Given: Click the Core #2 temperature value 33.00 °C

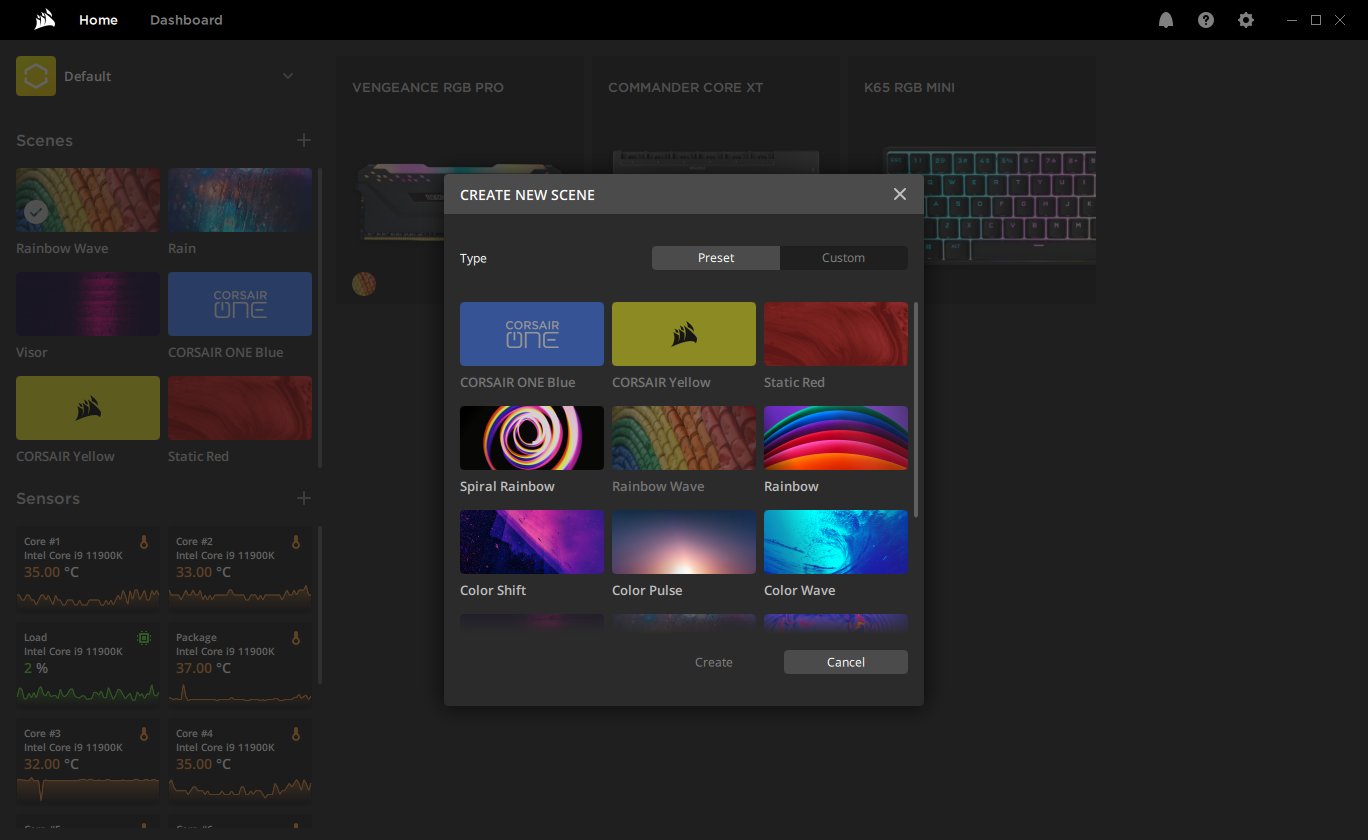Looking at the screenshot, I should (204, 573).
